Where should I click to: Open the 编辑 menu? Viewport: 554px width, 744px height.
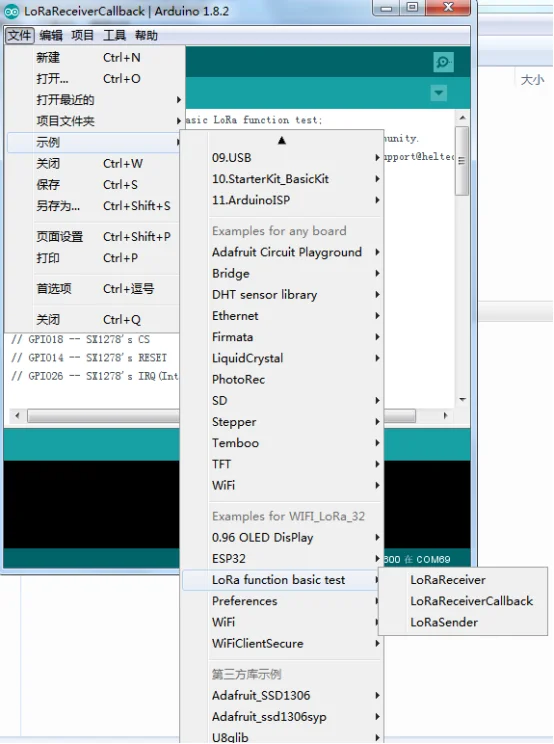pyautogui.click(x=51, y=36)
